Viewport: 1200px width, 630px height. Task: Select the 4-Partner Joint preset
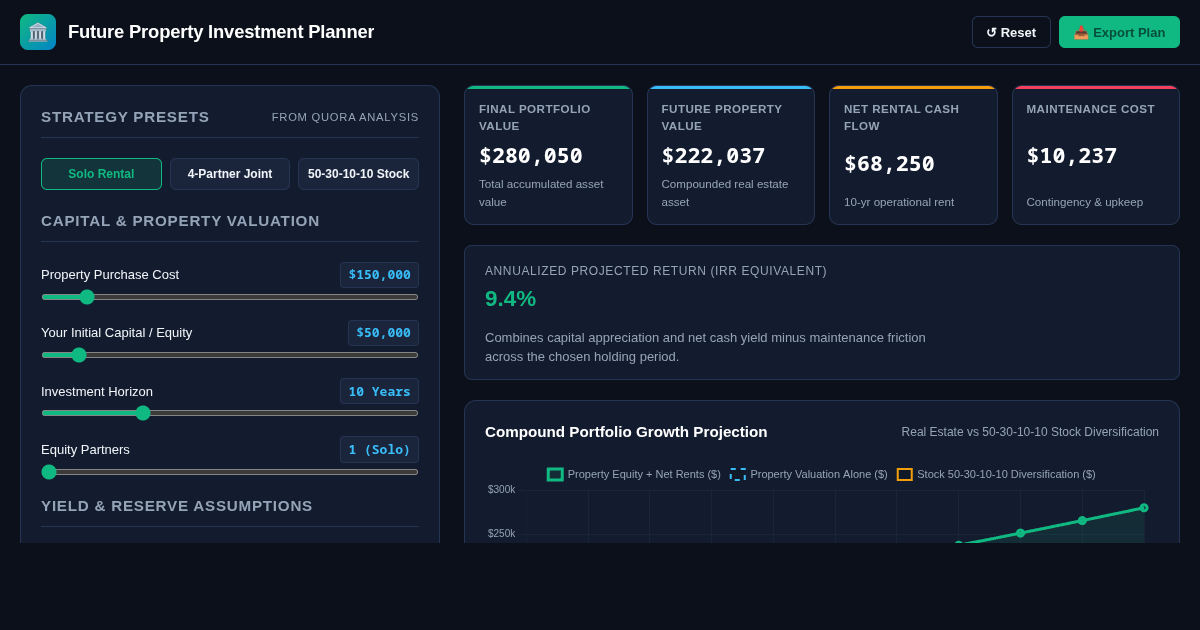pyautogui.click(x=230, y=174)
